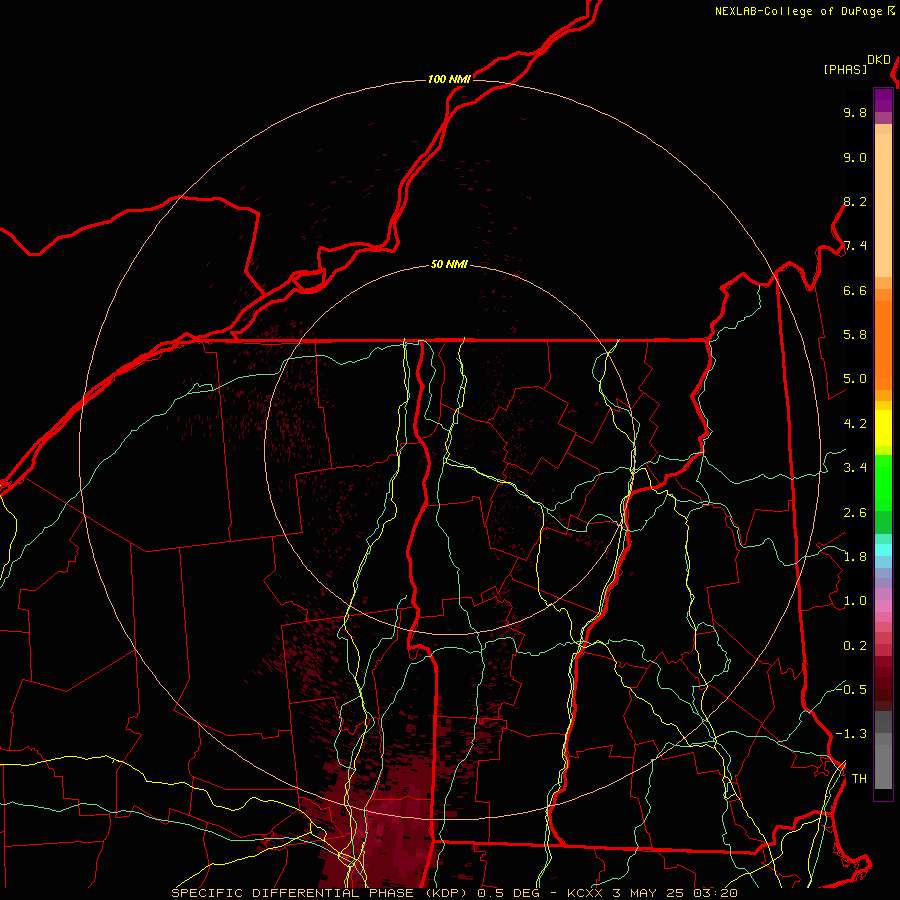Screen dimensions: 900x900
Task: Click the 4.2 legend value
Action: pos(855,424)
